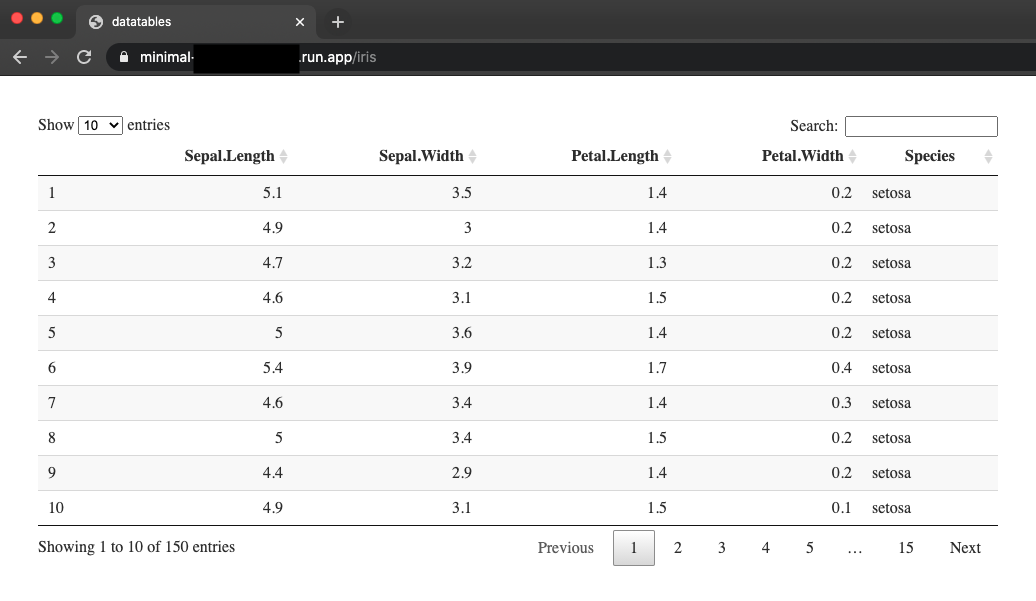Click the globe favicon on datatables tab

[96, 22]
